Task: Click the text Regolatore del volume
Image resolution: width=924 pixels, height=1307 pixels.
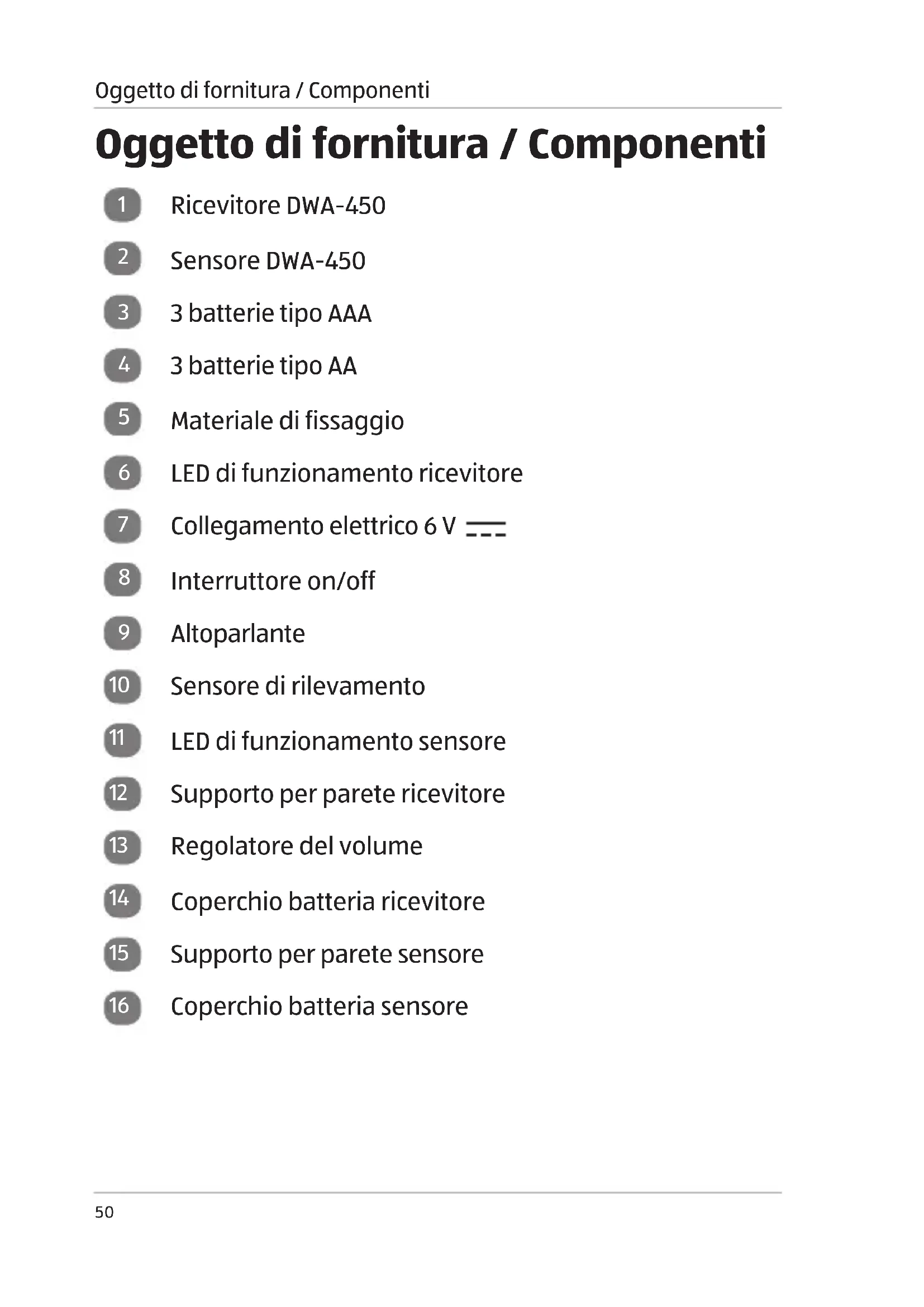Action: (297, 846)
